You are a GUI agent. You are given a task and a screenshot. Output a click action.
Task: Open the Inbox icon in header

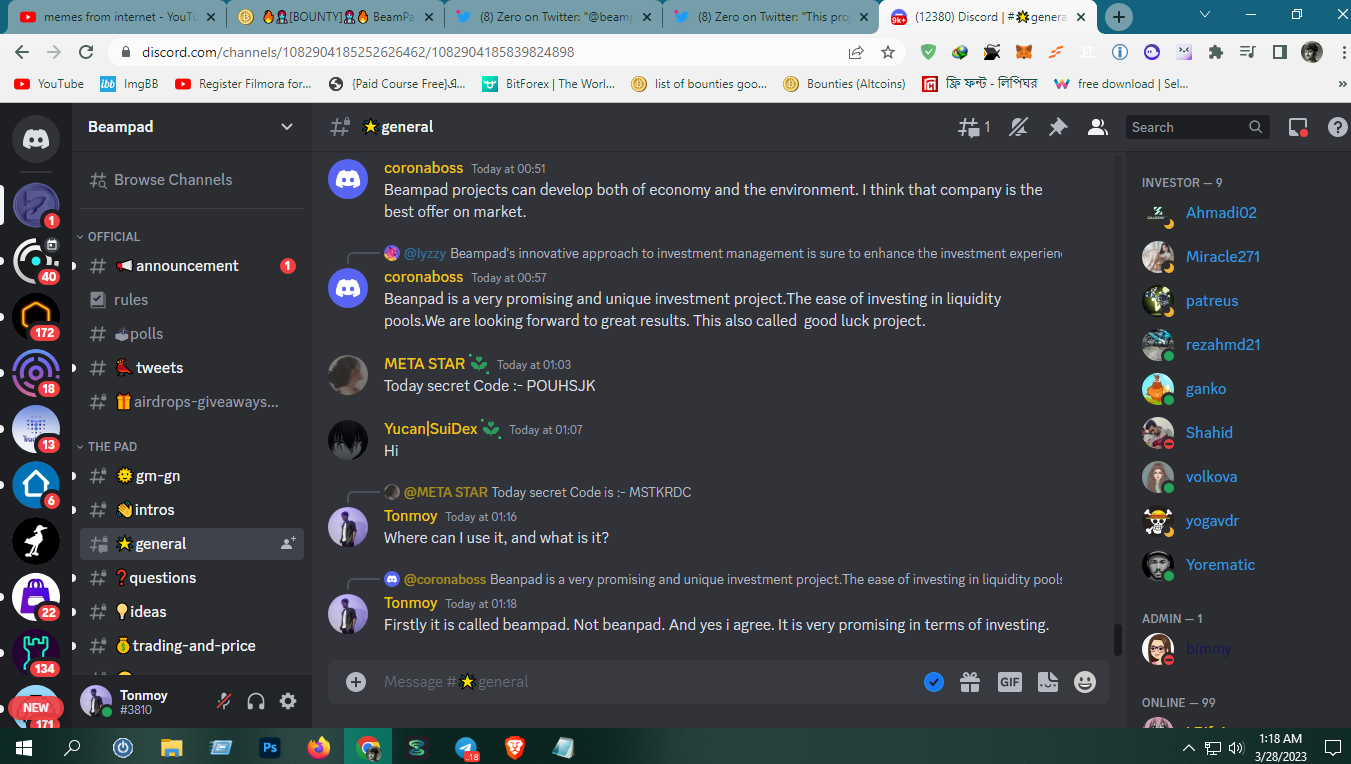1298,127
